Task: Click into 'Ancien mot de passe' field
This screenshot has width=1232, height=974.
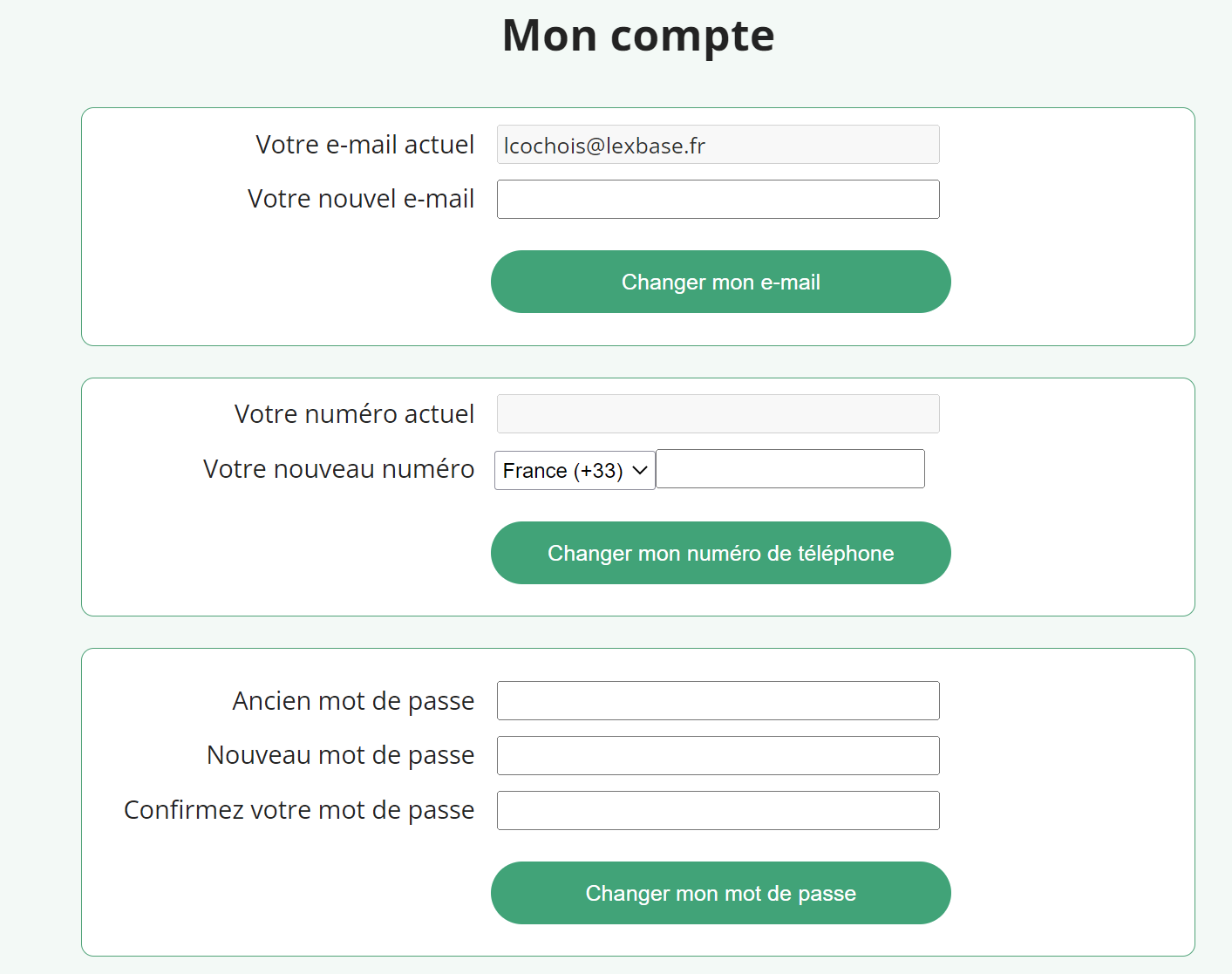Action: [718, 701]
